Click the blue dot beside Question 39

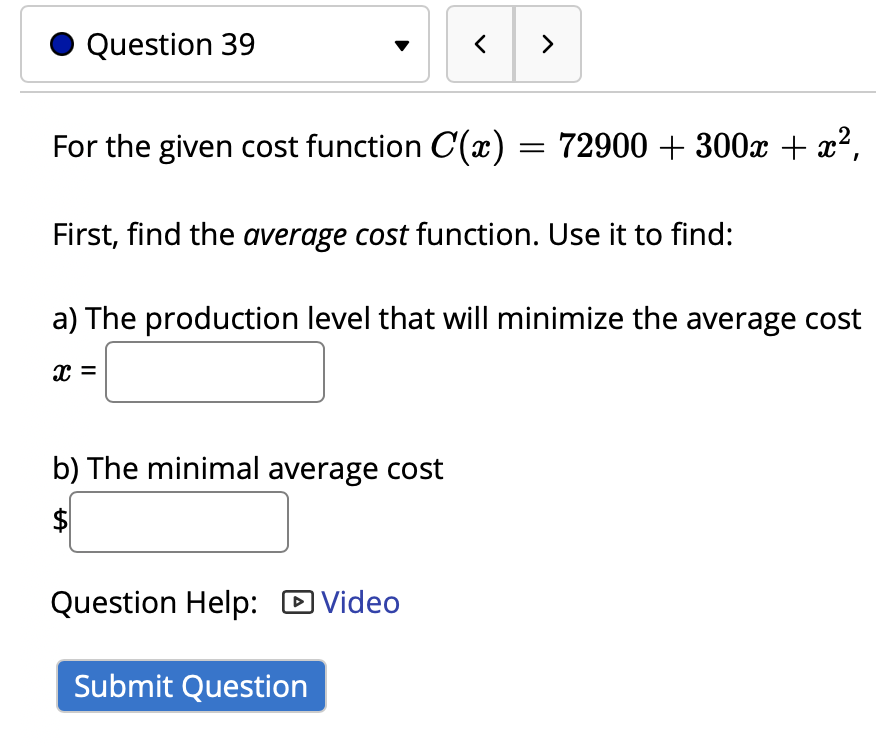point(62,44)
